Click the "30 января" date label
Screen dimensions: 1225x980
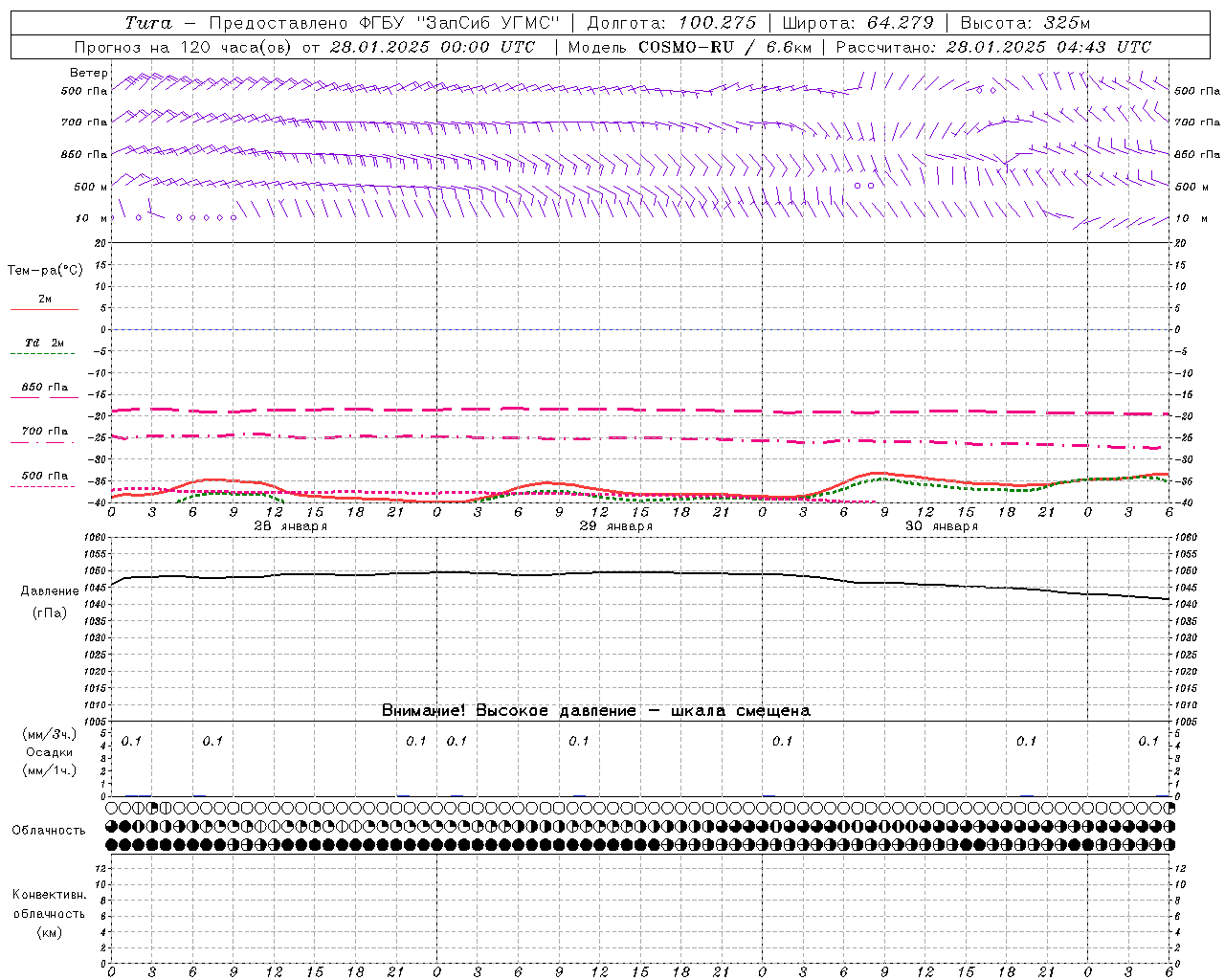[941, 526]
